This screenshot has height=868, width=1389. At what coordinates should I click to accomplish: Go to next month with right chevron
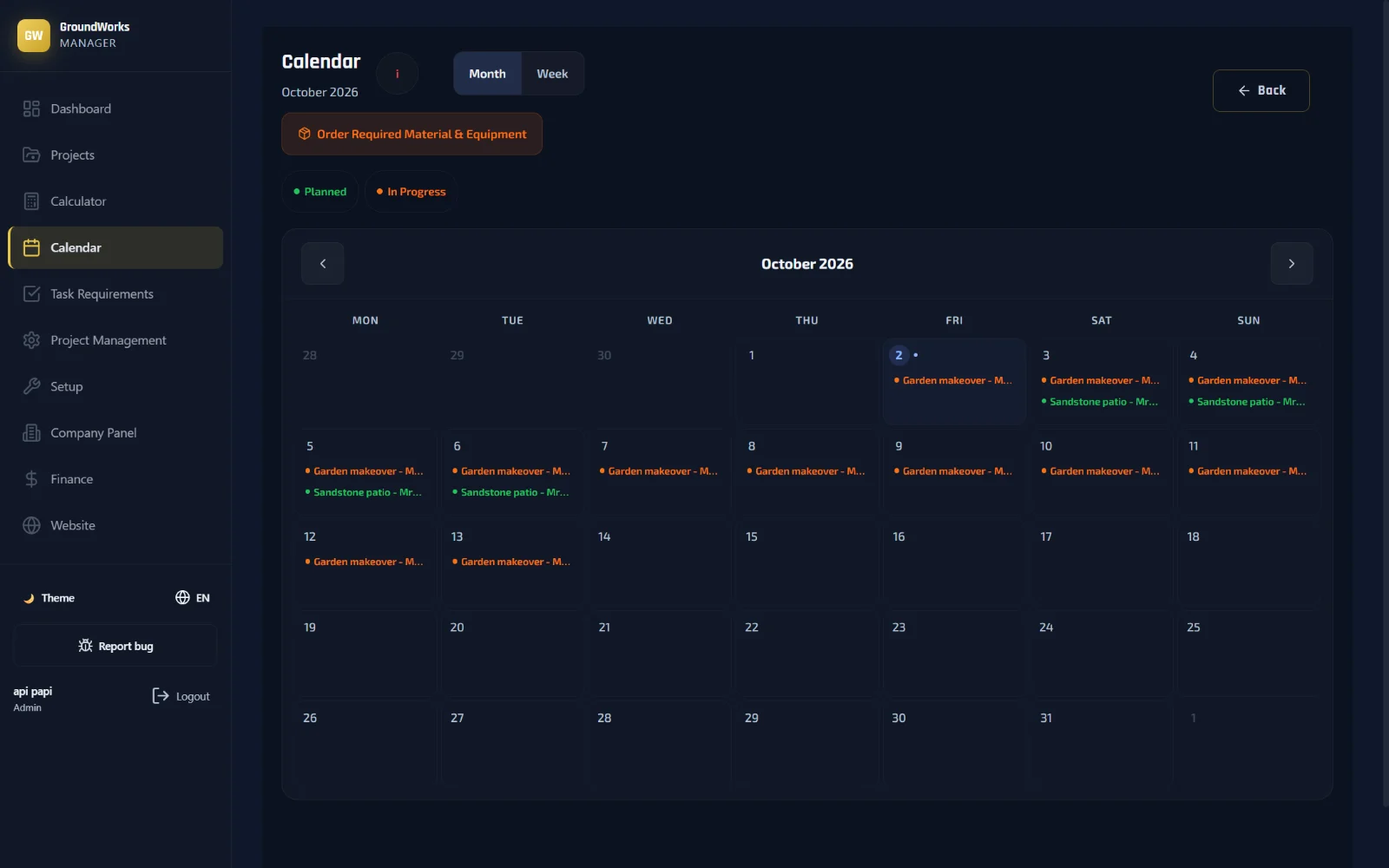pos(1292,264)
